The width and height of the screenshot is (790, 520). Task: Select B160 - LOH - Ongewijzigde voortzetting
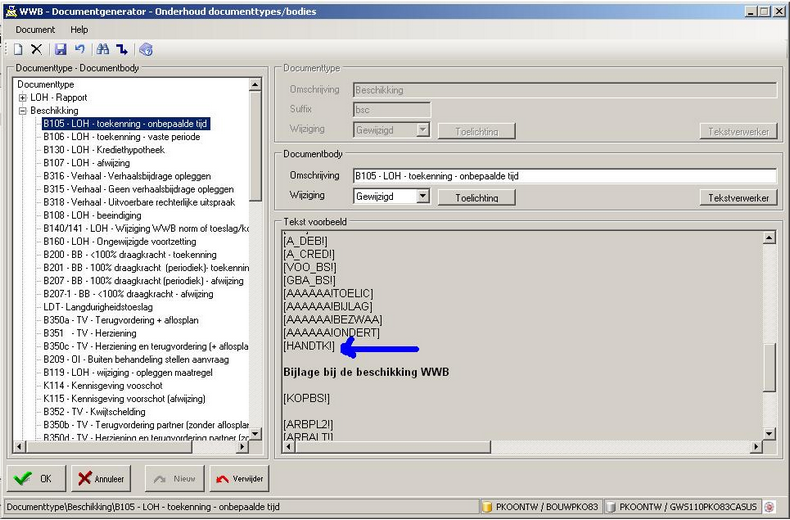pos(120,242)
